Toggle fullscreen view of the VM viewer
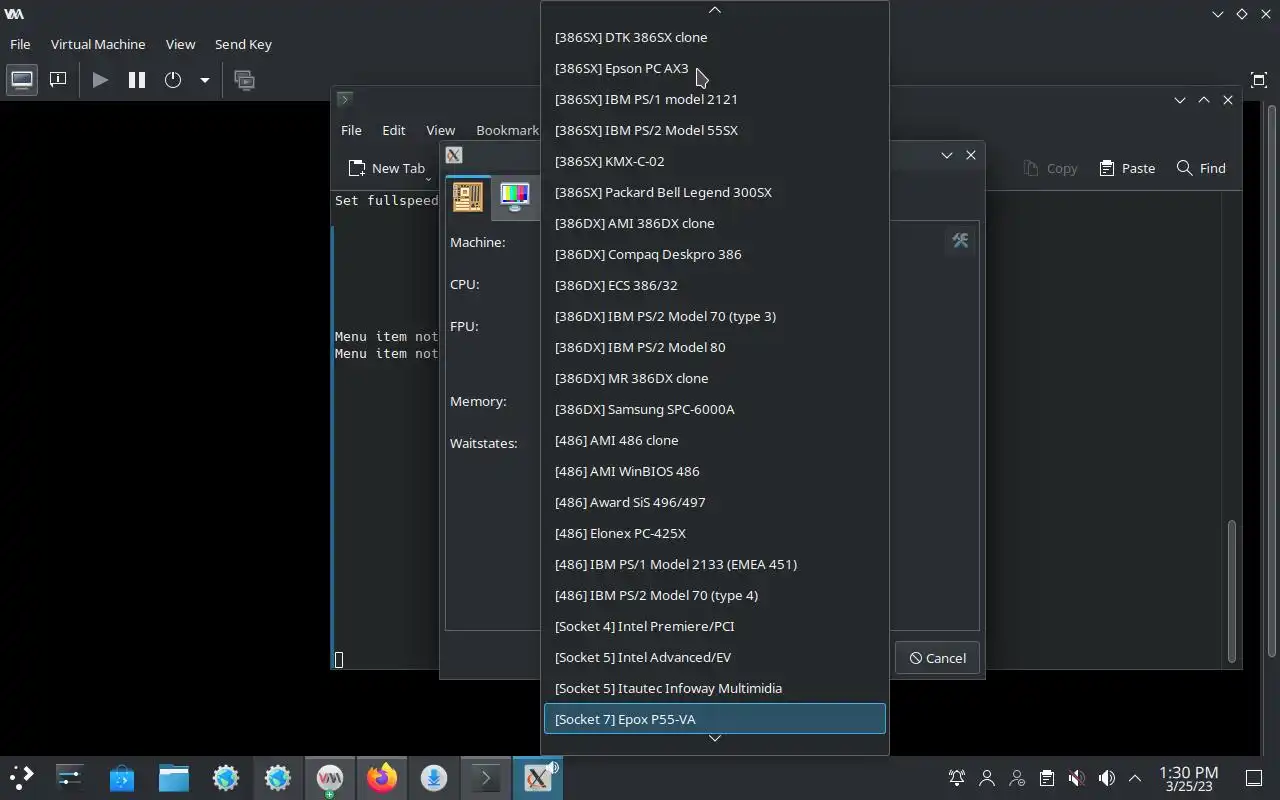The height and width of the screenshot is (800, 1280). tap(1259, 80)
